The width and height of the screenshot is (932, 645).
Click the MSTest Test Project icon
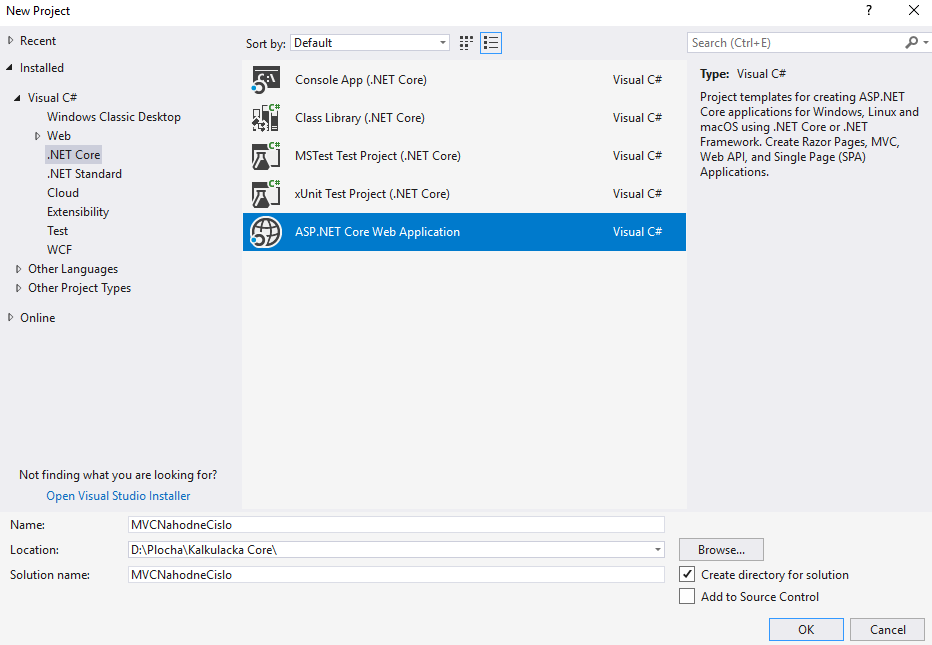click(265, 157)
